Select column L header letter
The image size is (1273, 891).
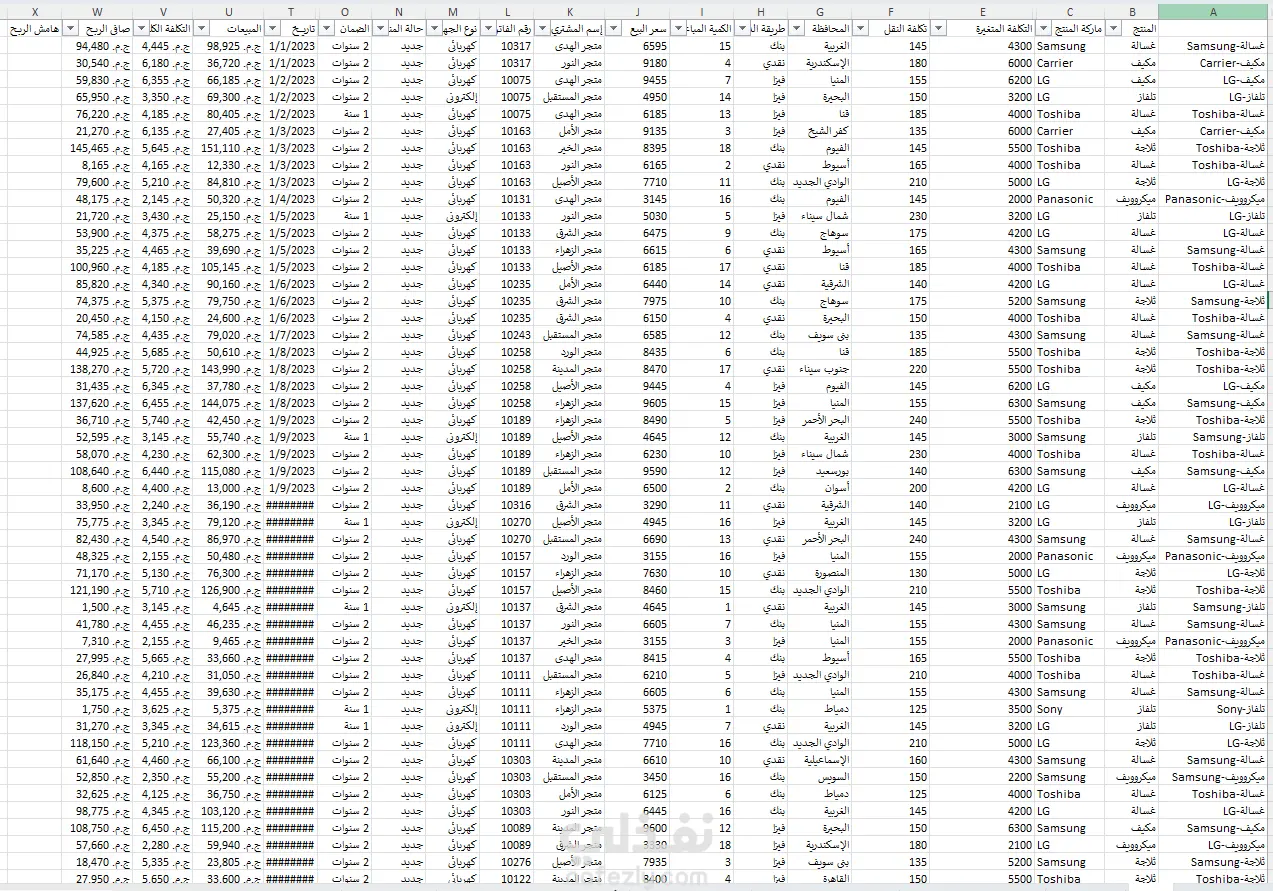click(505, 12)
